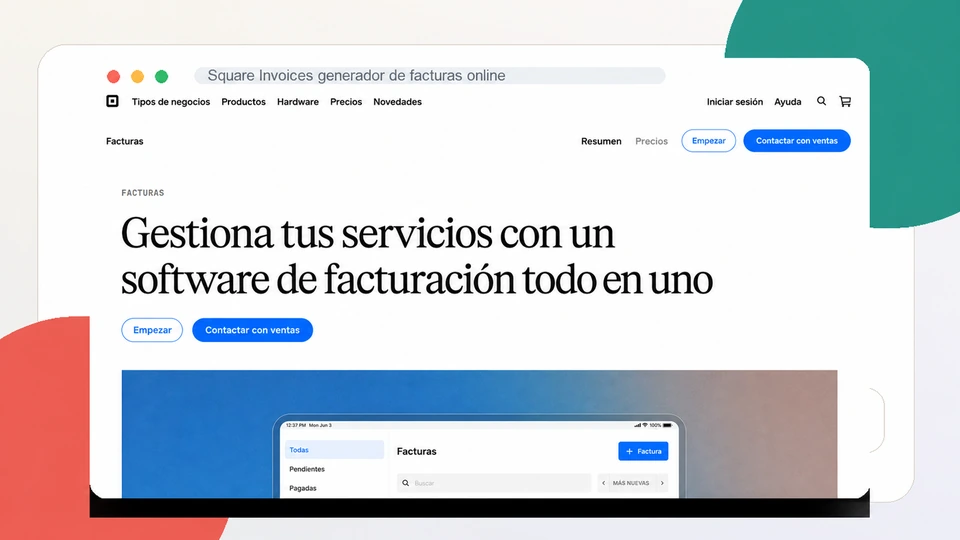The height and width of the screenshot is (540, 960).
Task: Click the red close window dot
Action: 113,77
